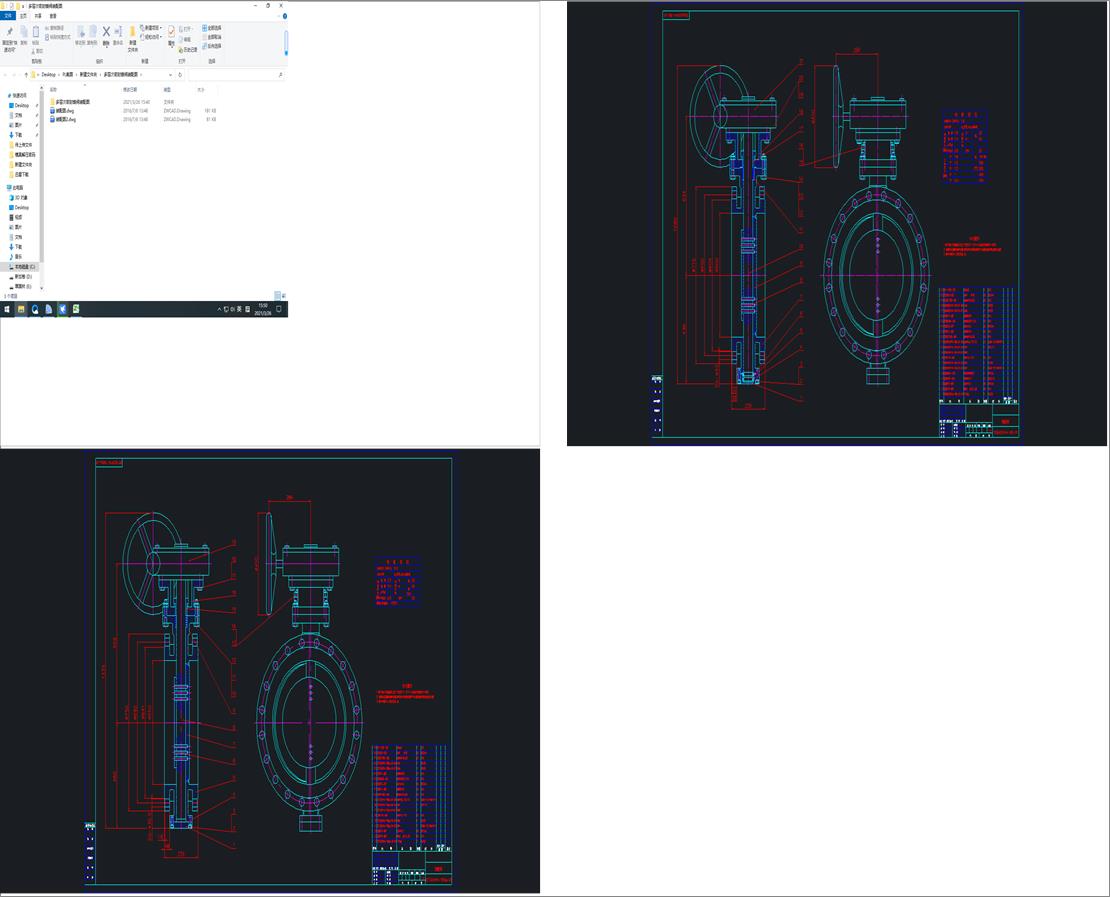Screen dimensions: 1110x897
Task: Click Select all in the ribbon
Action: (x=212, y=28)
